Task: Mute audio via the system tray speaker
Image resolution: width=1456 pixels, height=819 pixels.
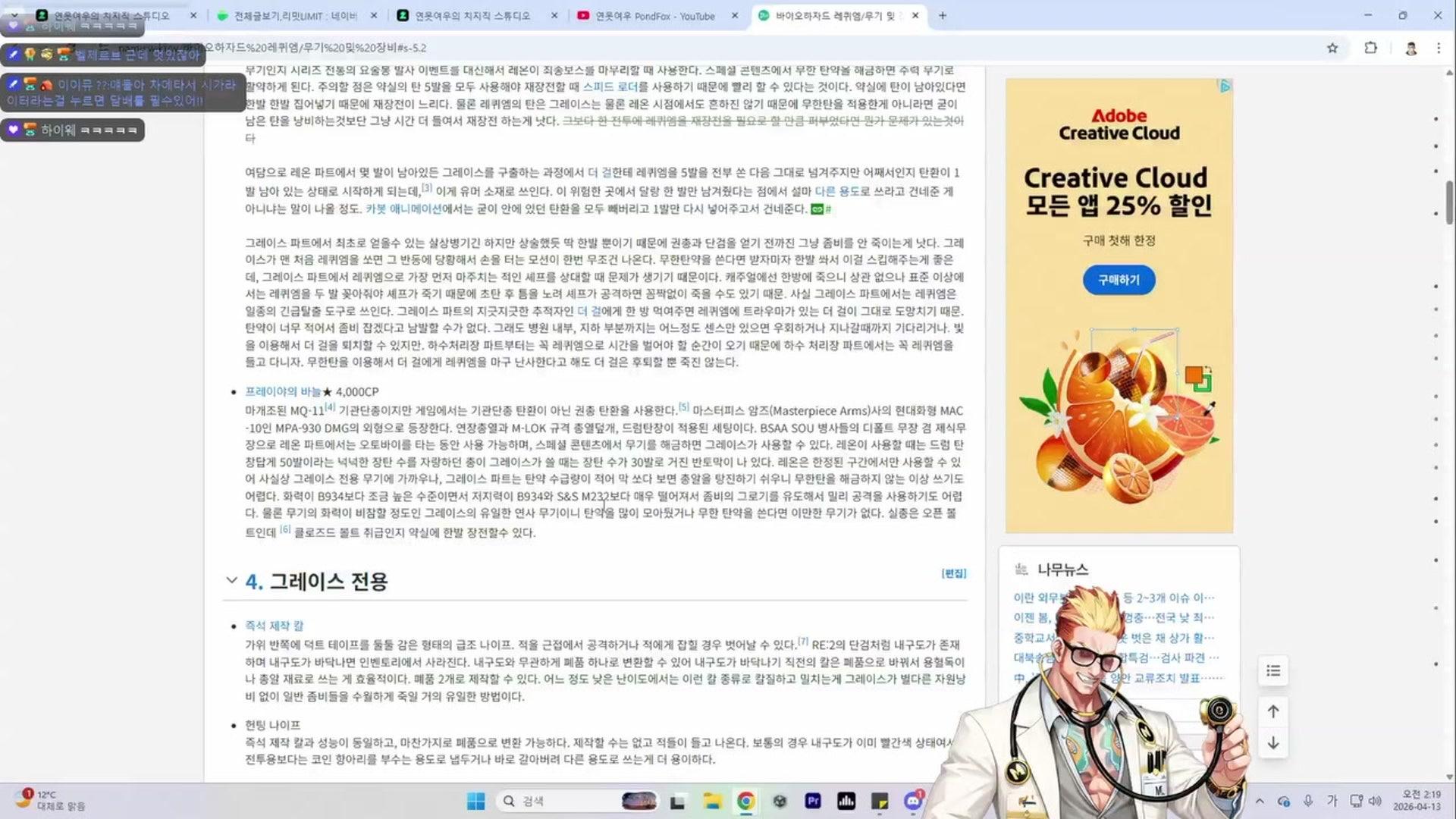Action: click(1375, 800)
